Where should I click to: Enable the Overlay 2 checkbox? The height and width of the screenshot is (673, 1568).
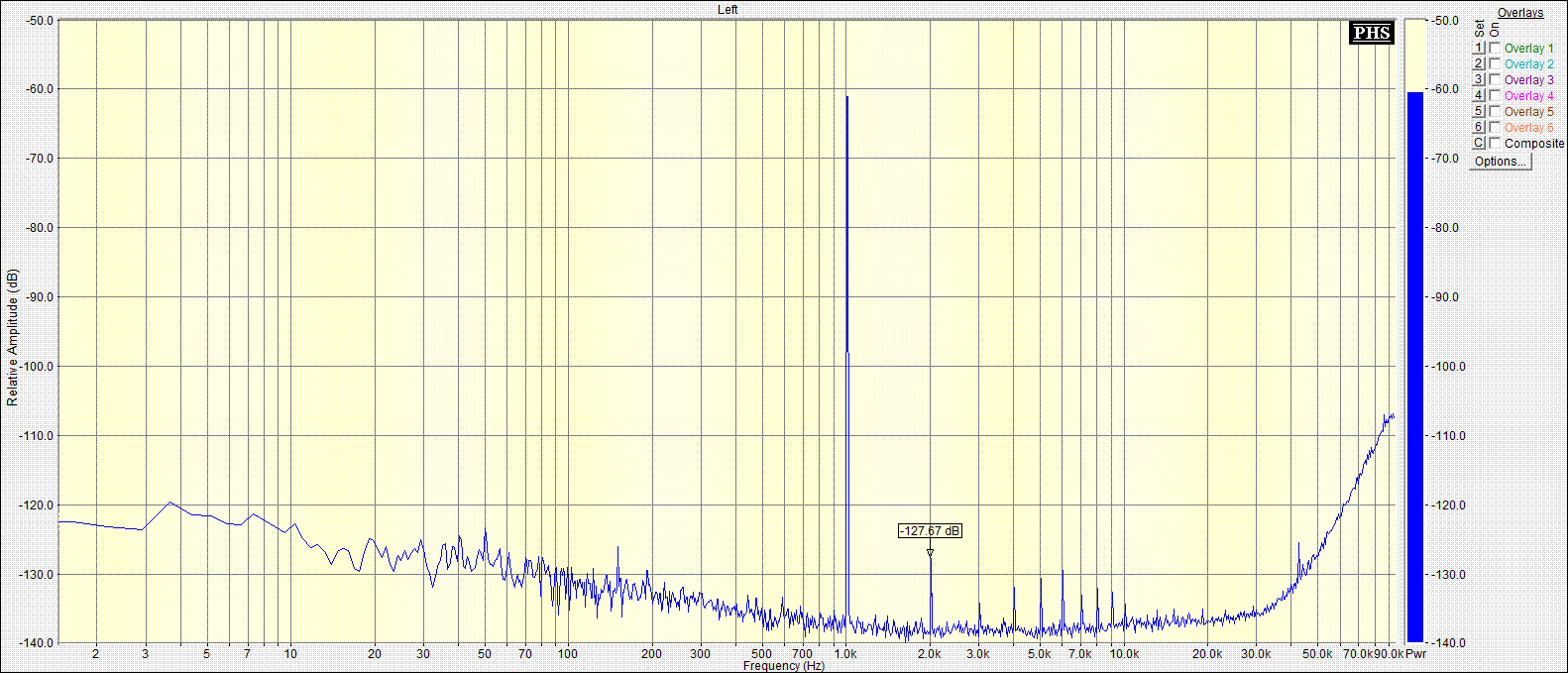click(1495, 63)
